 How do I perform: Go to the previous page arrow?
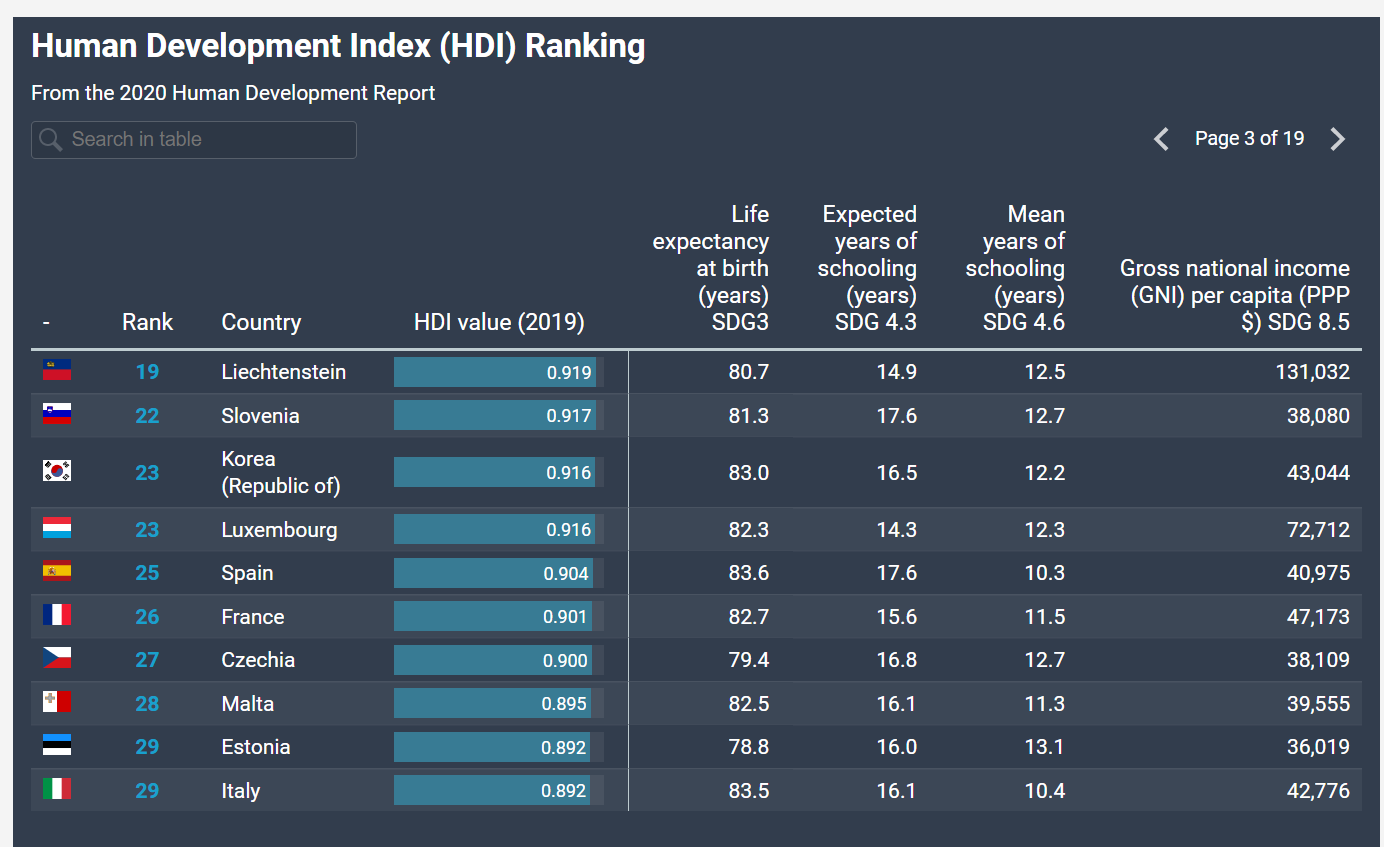[x=1161, y=139]
